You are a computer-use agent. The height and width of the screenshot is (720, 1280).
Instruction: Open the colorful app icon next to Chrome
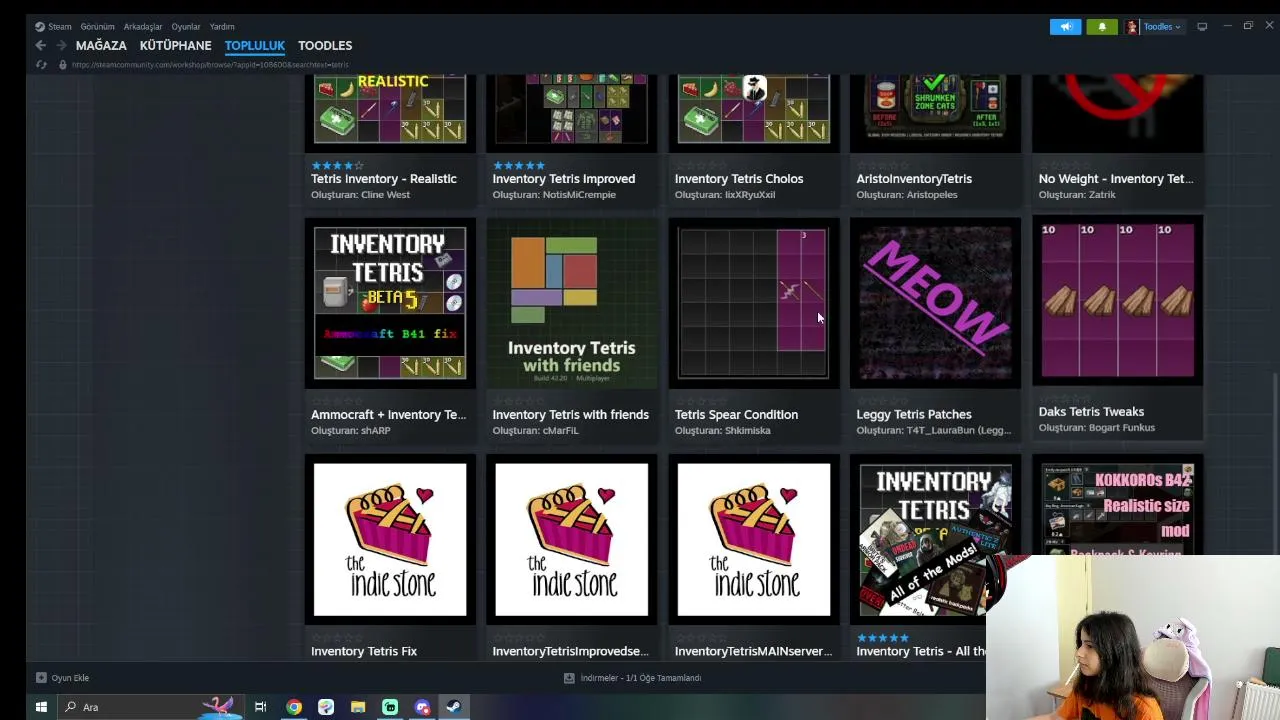(326, 707)
